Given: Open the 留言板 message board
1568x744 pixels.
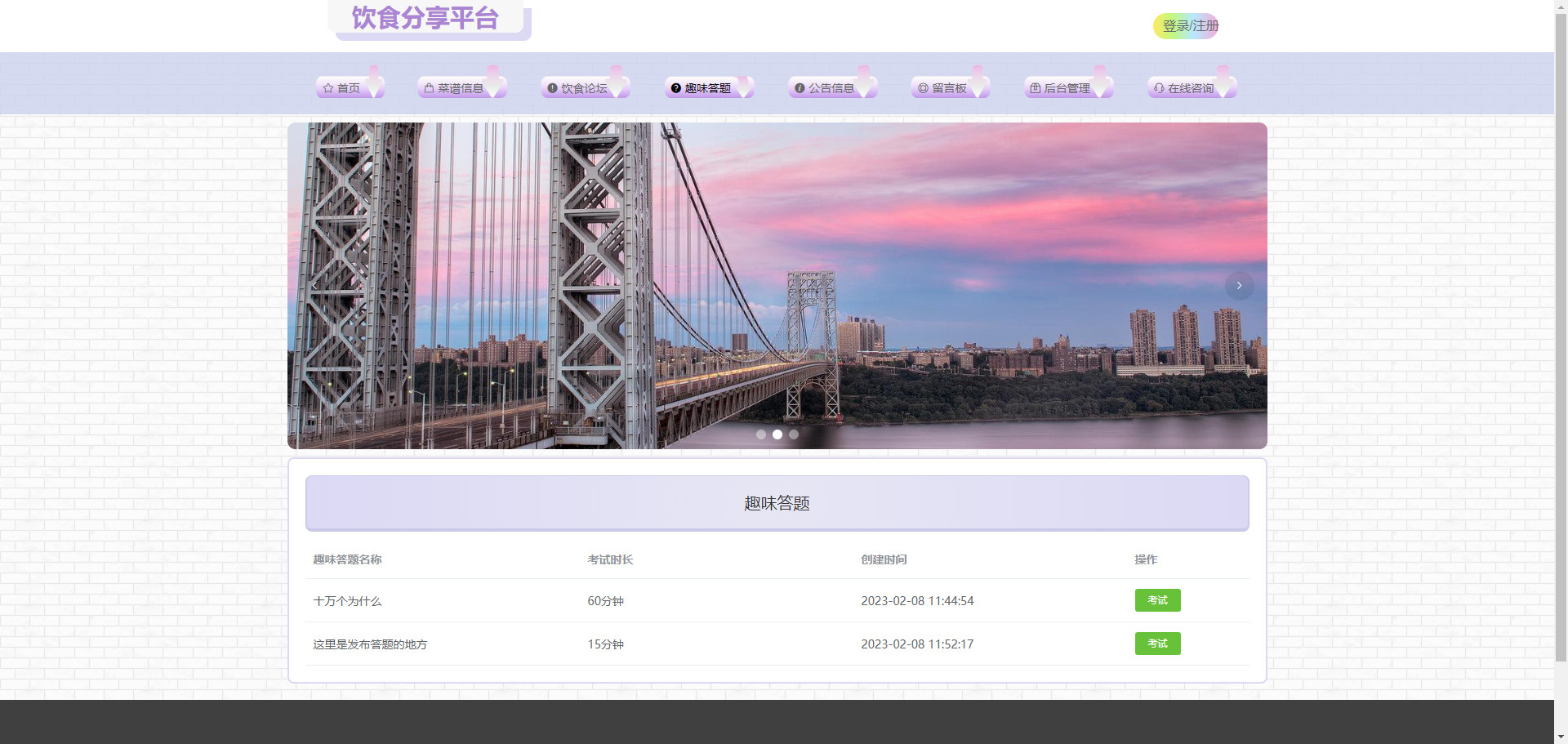Looking at the screenshot, I should [950, 88].
